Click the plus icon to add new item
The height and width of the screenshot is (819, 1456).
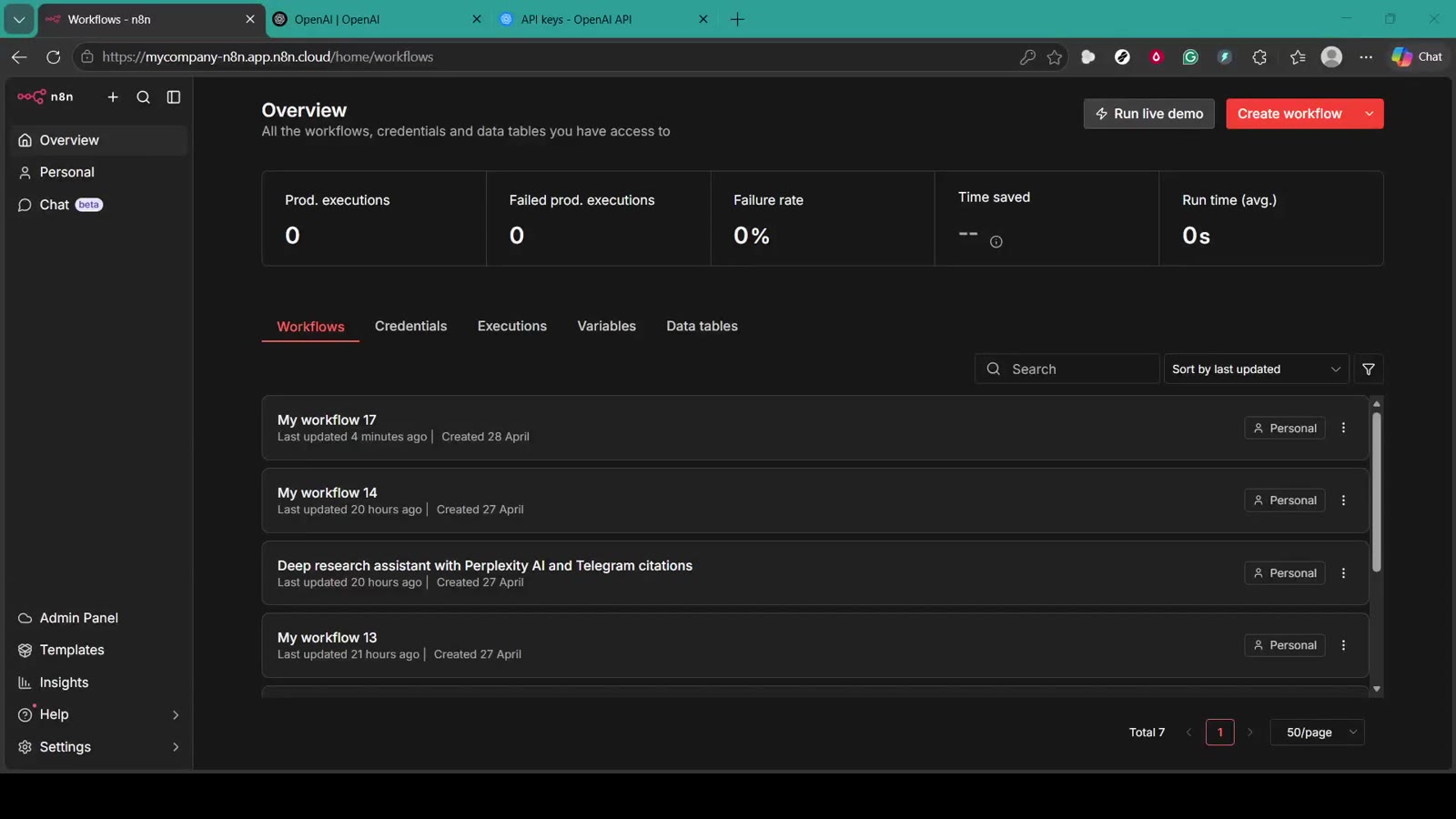pos(113,97)
